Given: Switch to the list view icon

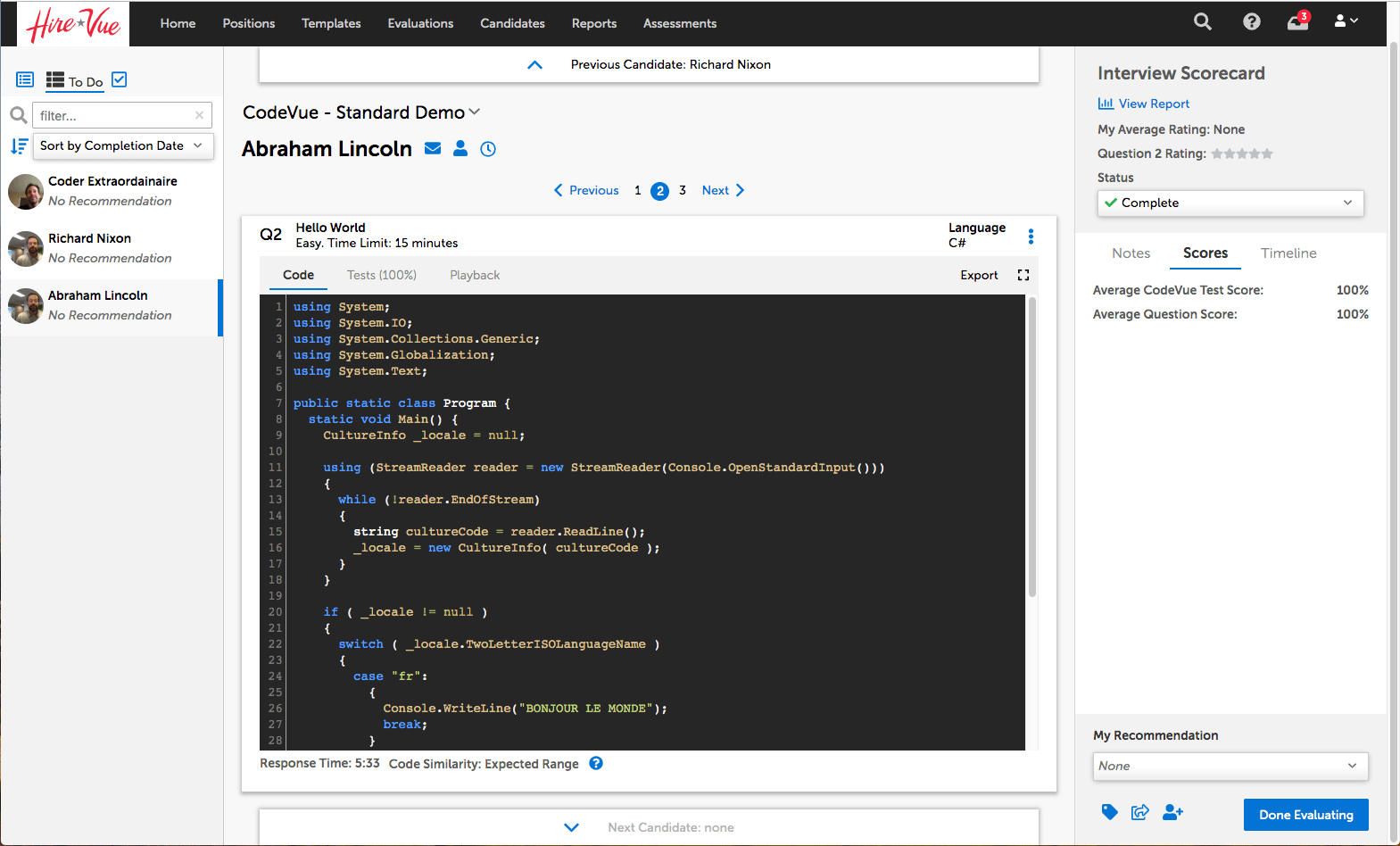Looking at the screenshot, I should pos(25,80).
